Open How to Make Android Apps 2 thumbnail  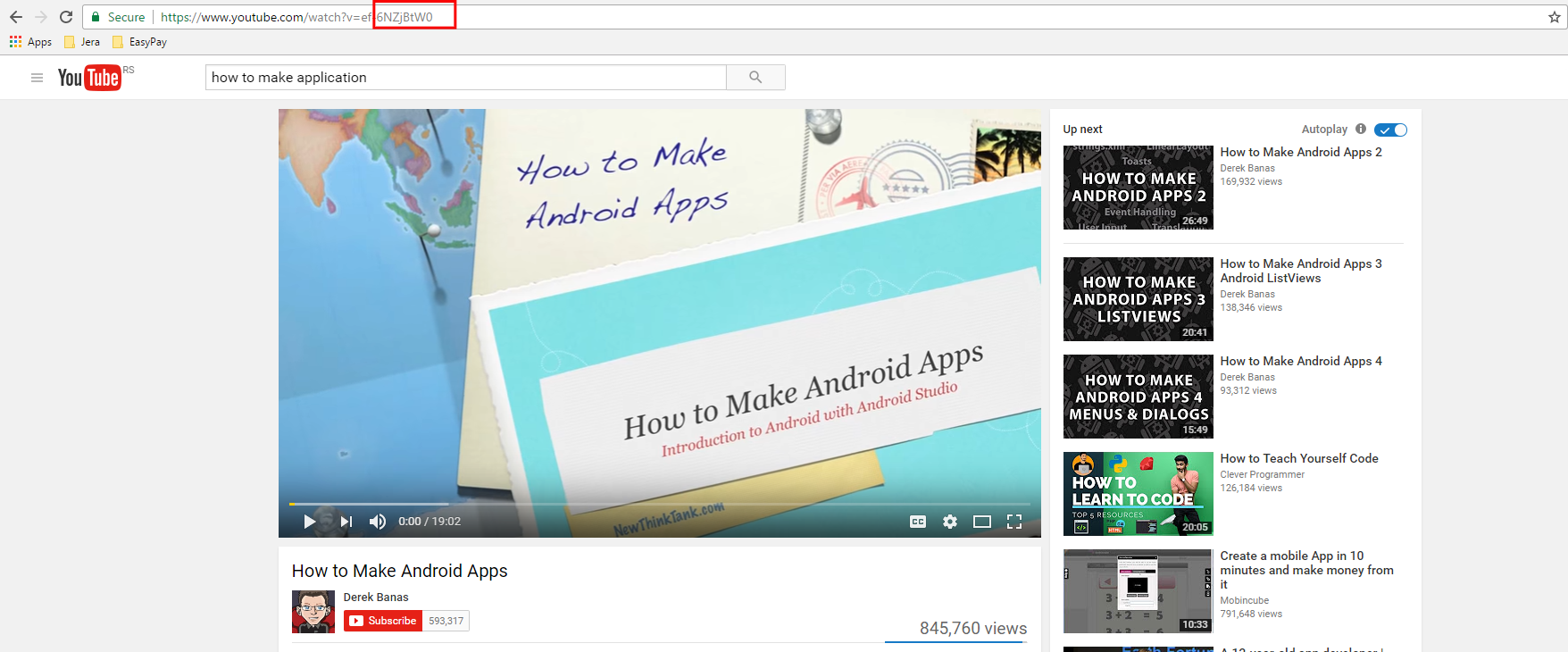[x=1138, y=188]
